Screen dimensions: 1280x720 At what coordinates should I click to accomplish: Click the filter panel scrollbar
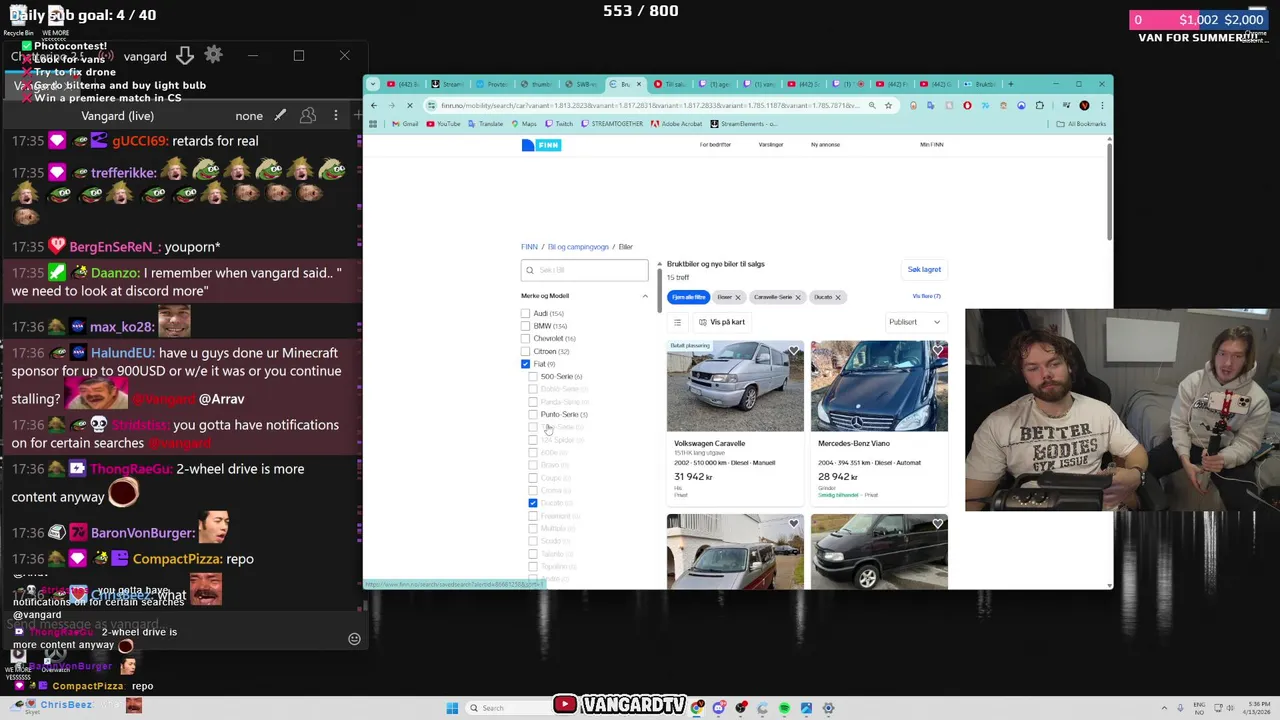tap(659, 290)
